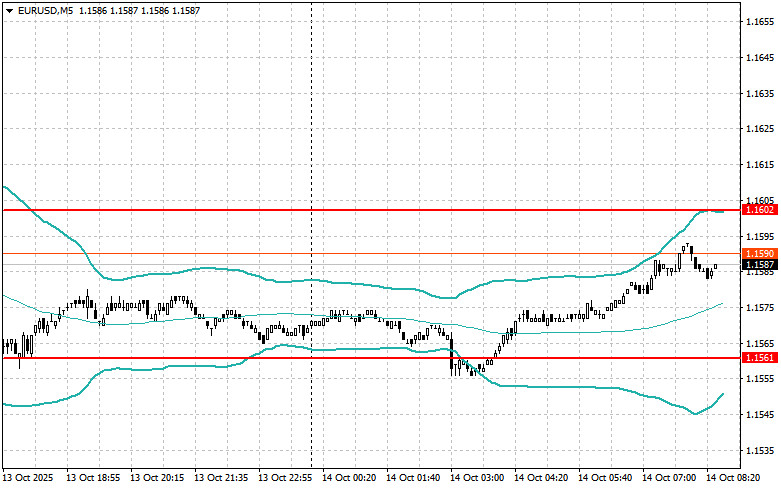
Task: Click the 14 Oct 08:20 time label
Action: [x=733, y=478]
